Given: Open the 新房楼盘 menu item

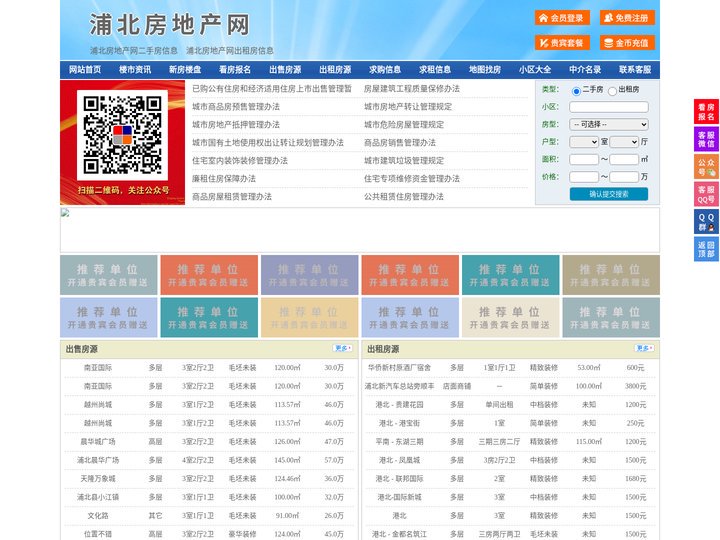Looking at the screenshot, I should (185, 70).
